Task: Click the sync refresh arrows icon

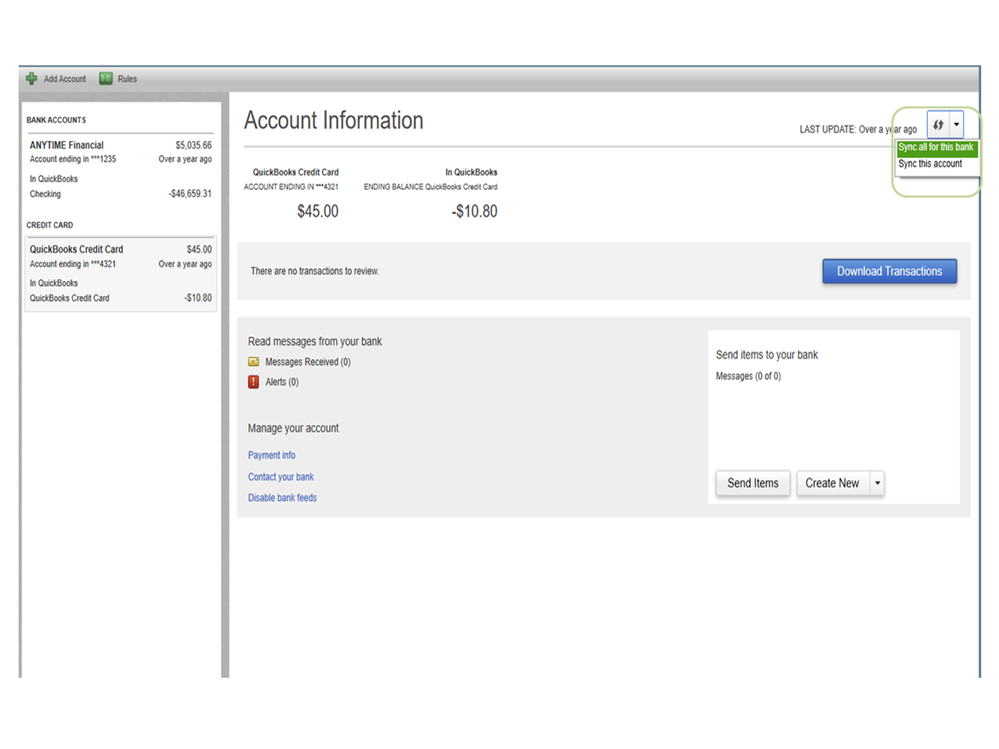Action: coord(937,125)
